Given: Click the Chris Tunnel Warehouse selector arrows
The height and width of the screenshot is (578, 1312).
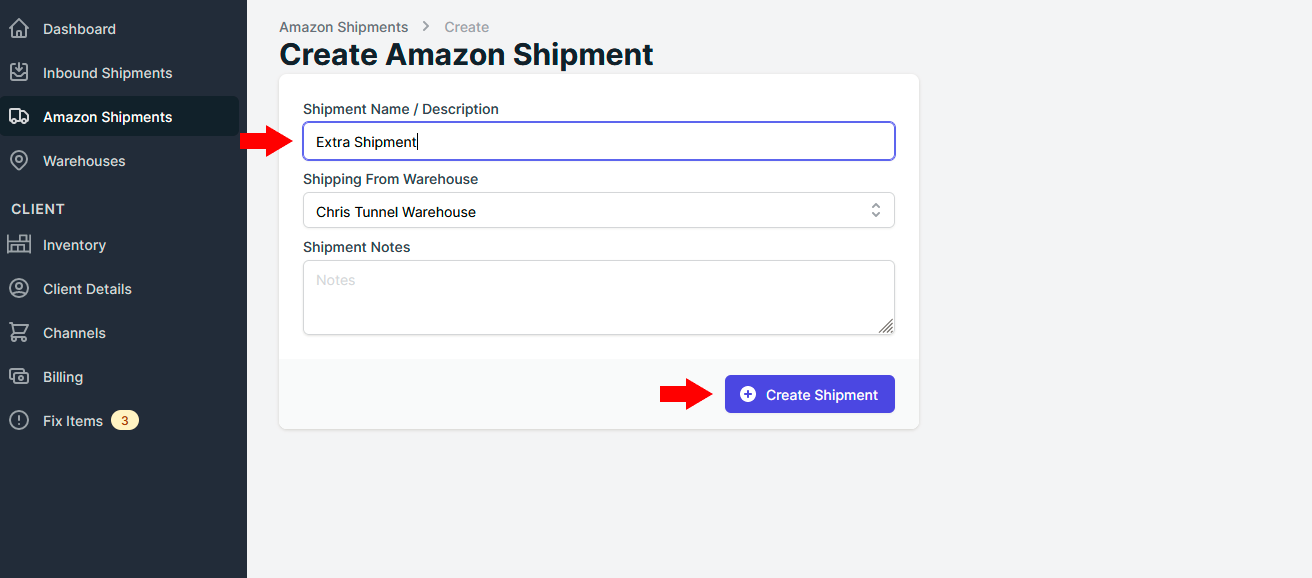Looking at the screenshot, I should (876, 211).
